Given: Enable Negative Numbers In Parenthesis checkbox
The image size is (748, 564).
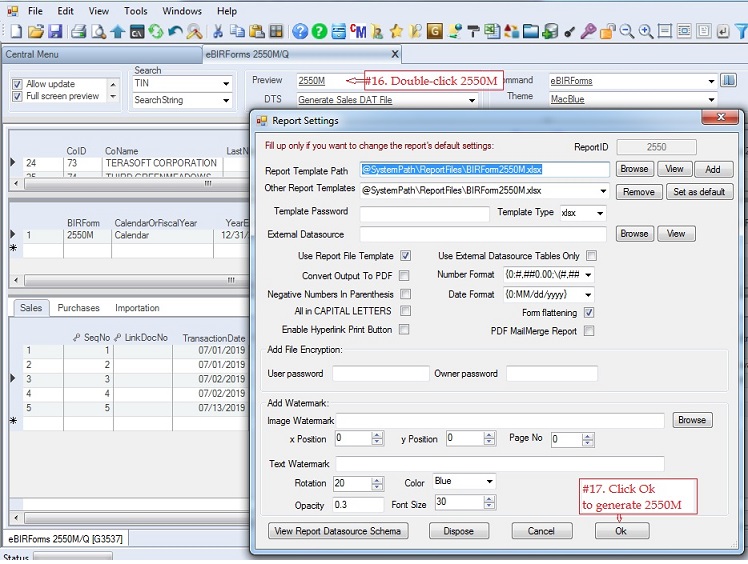Looking at the screenshot, I should 405,294.
